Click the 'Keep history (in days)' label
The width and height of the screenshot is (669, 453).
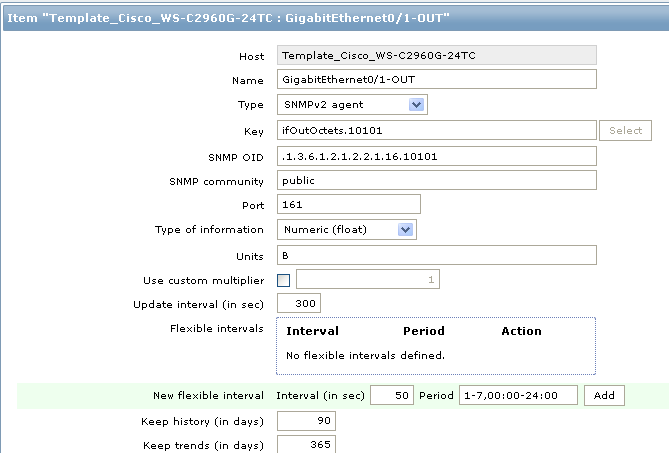pyautogui.click(x=202, y=422)
